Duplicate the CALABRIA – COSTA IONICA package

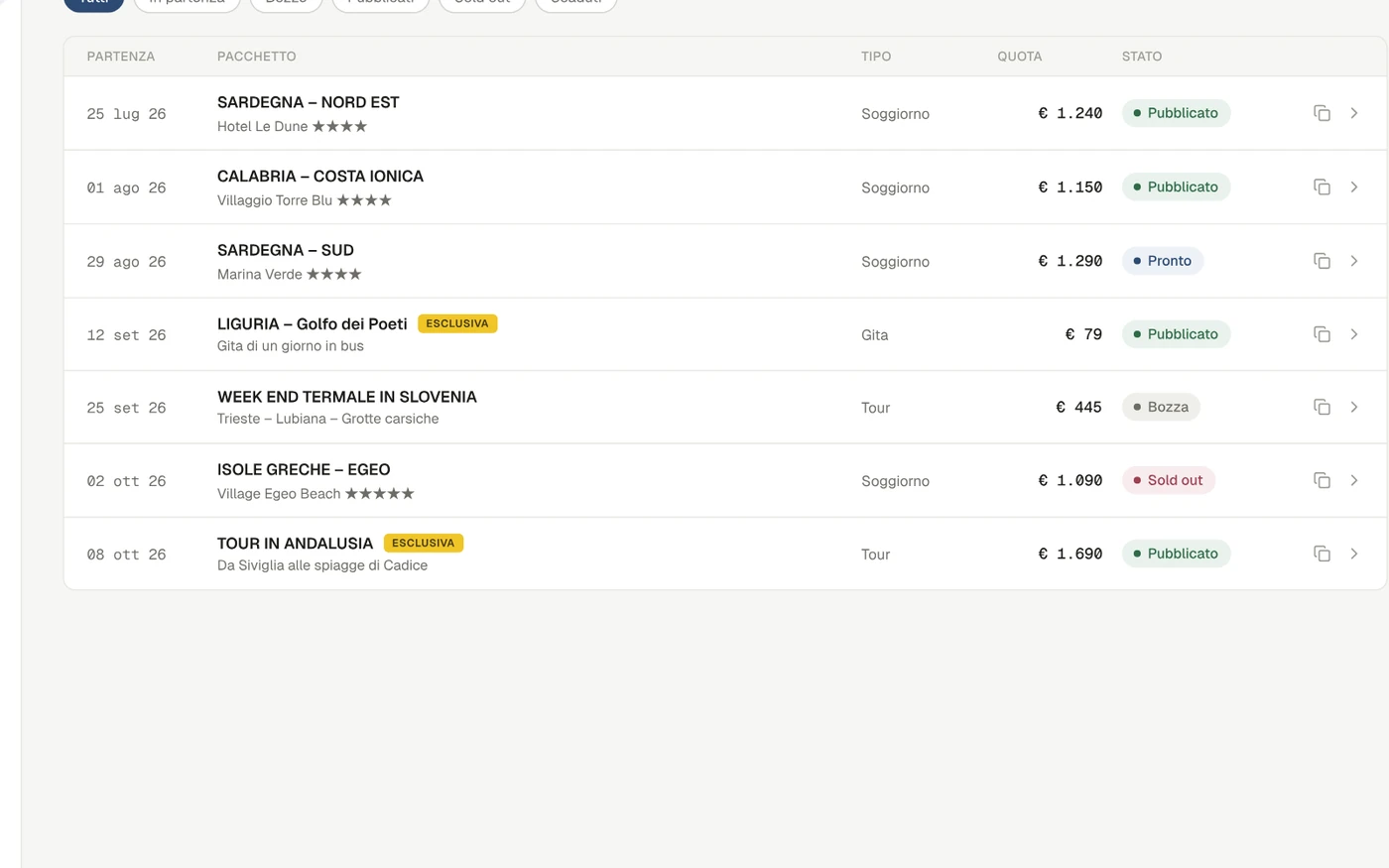point(1322,186)
